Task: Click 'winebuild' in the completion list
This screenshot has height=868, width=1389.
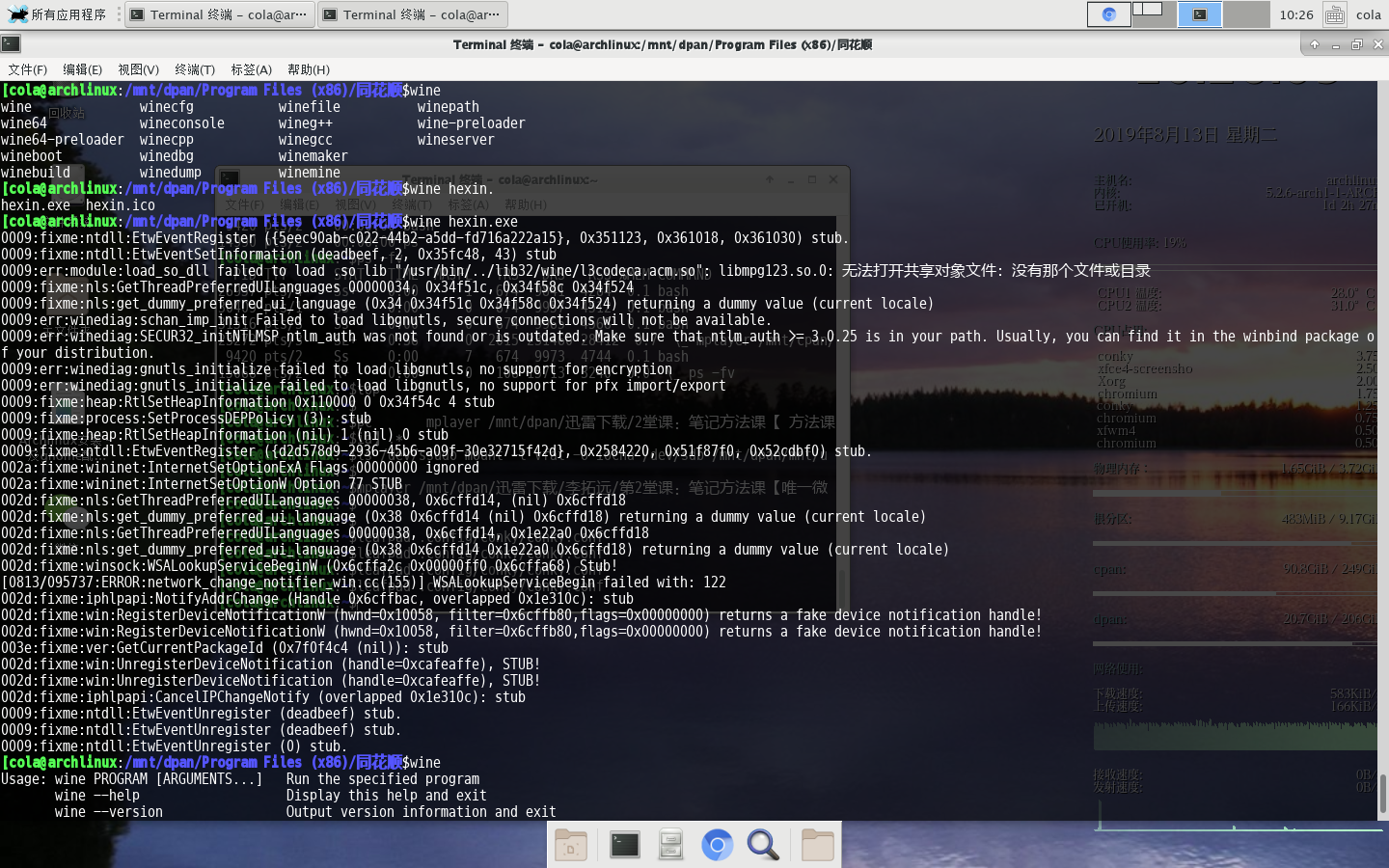Action: [35, 173]
